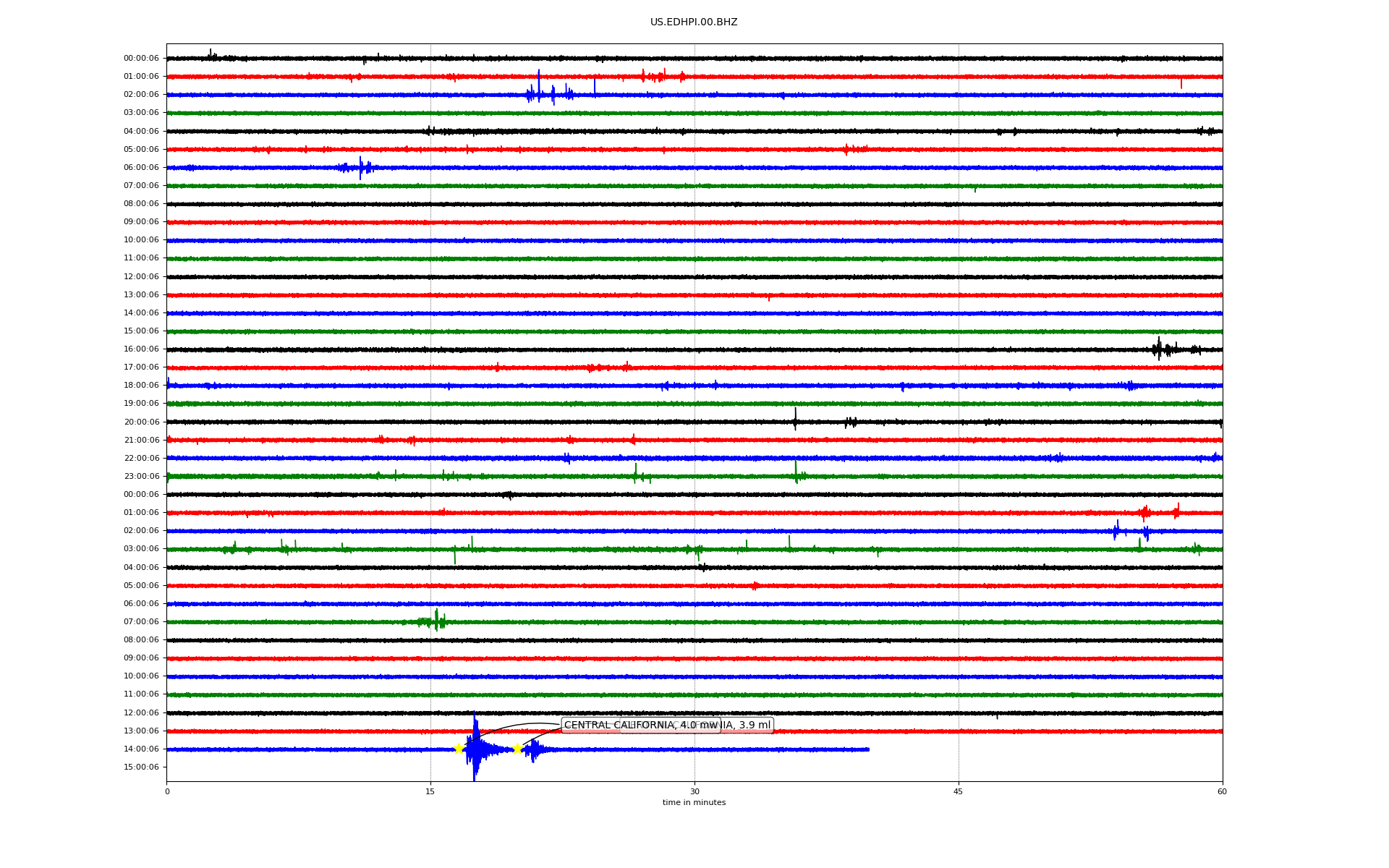Click the x-axis tick label 30
1389x868 pixels.
click(x=694, y=791)
